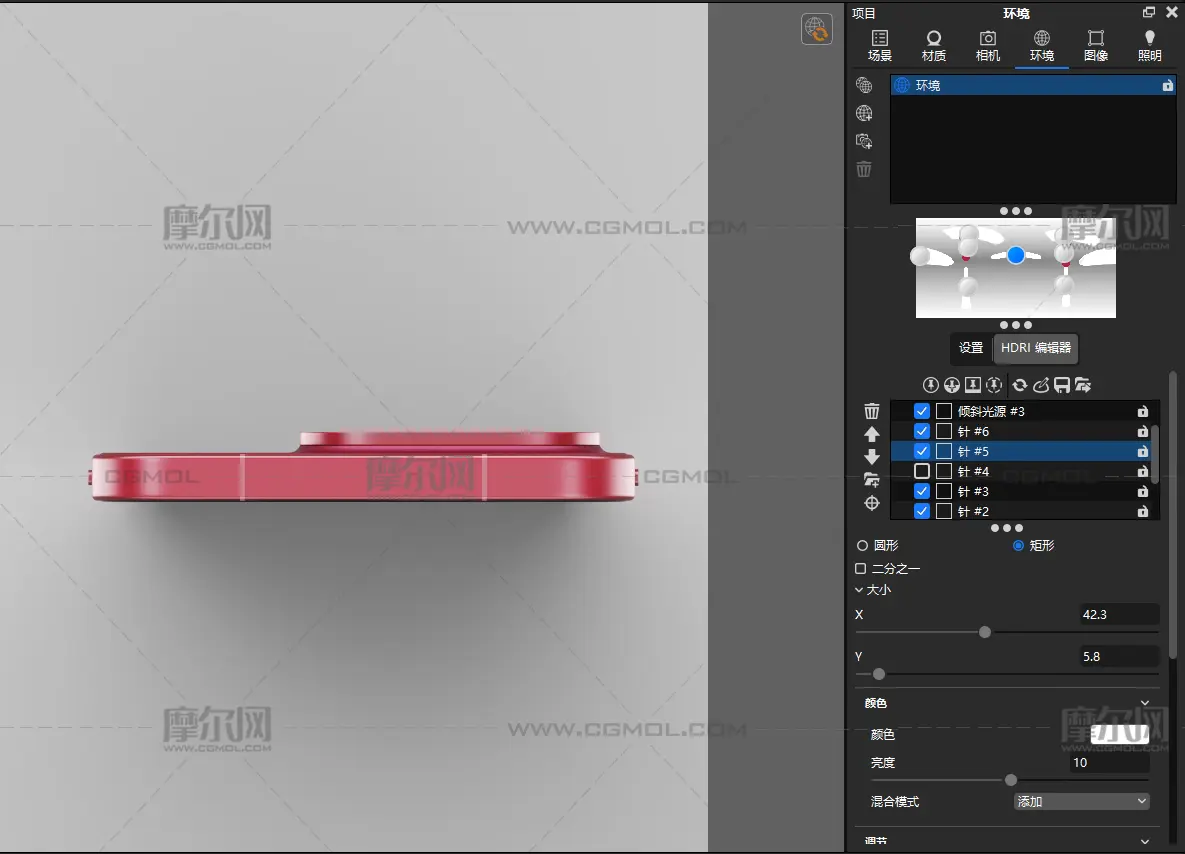The width and height of the screenshot is (1185, 854).
Task: Collapse the 颜色 section chevron
Action: (x=1145, y=703)
